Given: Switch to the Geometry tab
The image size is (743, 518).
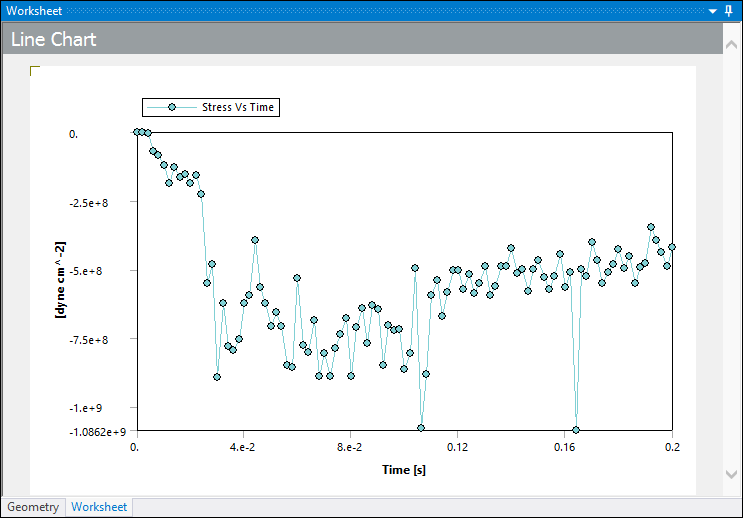Looking at the screenshot, I should point(33,507).
